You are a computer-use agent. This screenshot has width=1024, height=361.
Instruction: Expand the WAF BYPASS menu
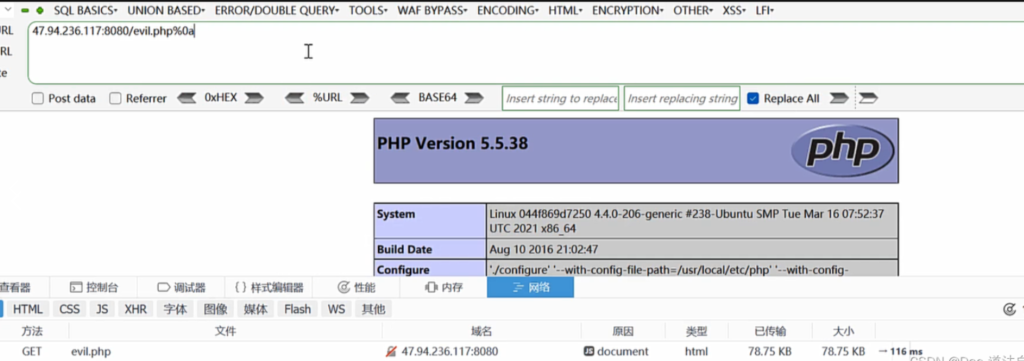coord(432,10)
